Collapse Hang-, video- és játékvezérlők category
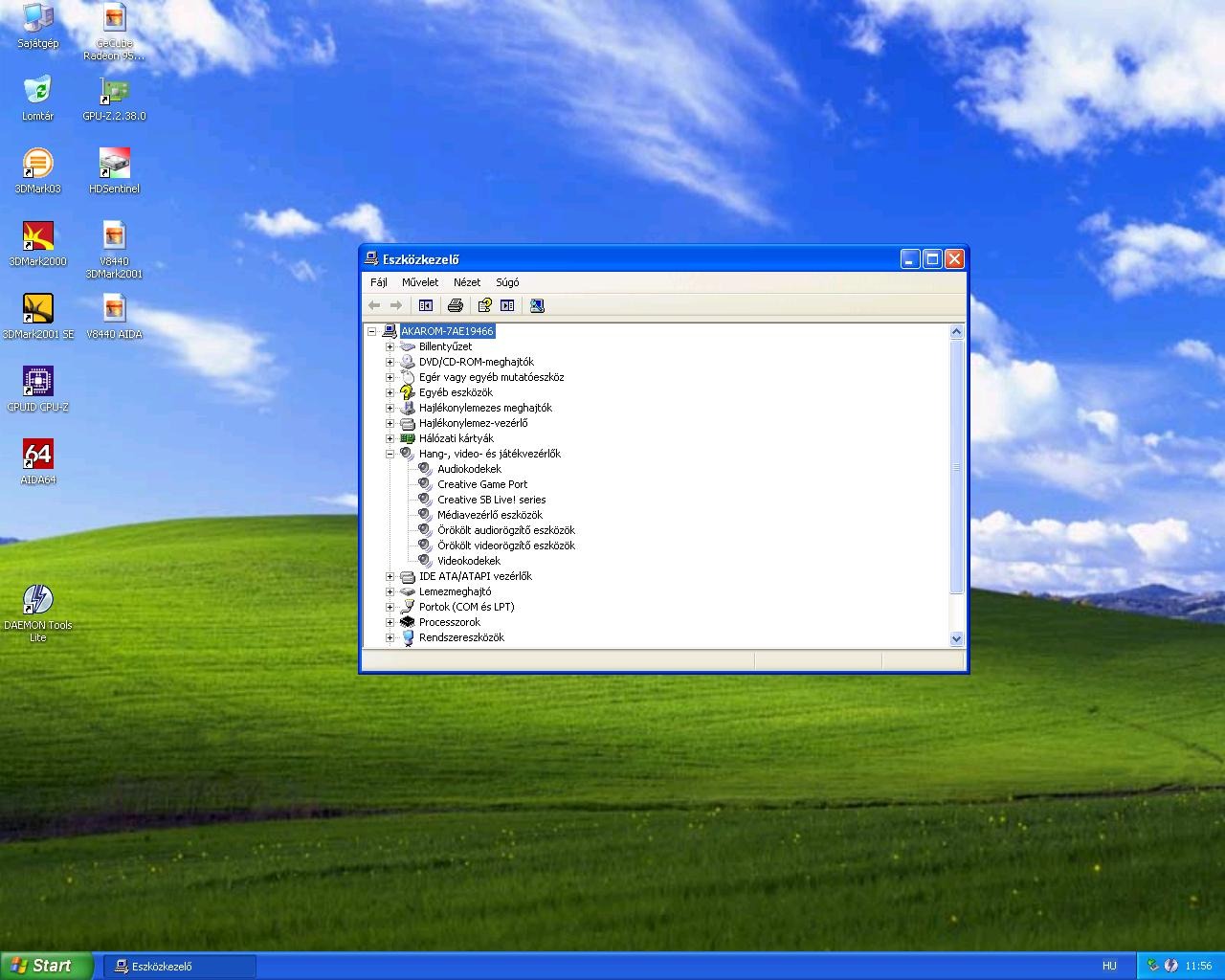Viewport: 1225px width, 980px height. click(390, 454)
